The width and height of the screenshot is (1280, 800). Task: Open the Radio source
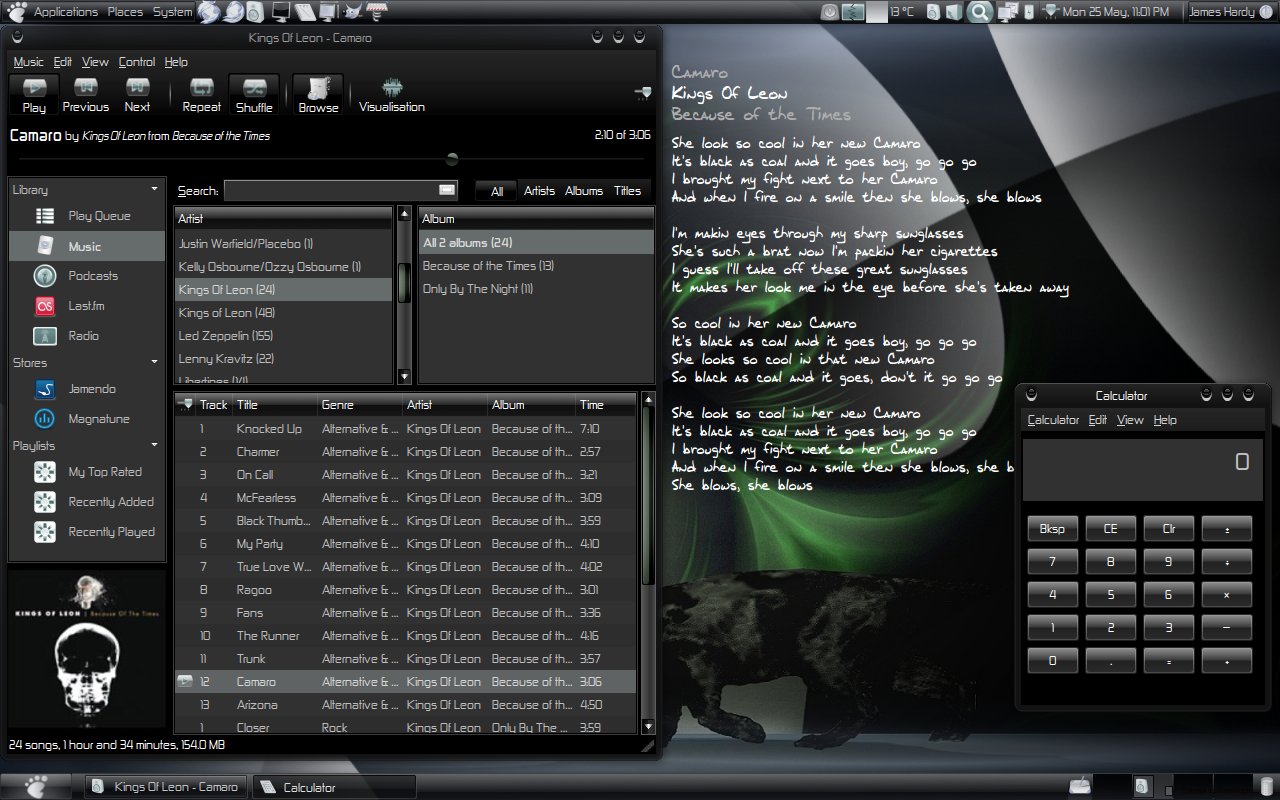86,336
